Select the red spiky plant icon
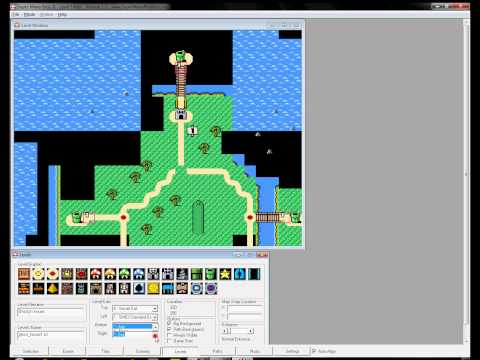The image size is (480, 360). (82, 274)
